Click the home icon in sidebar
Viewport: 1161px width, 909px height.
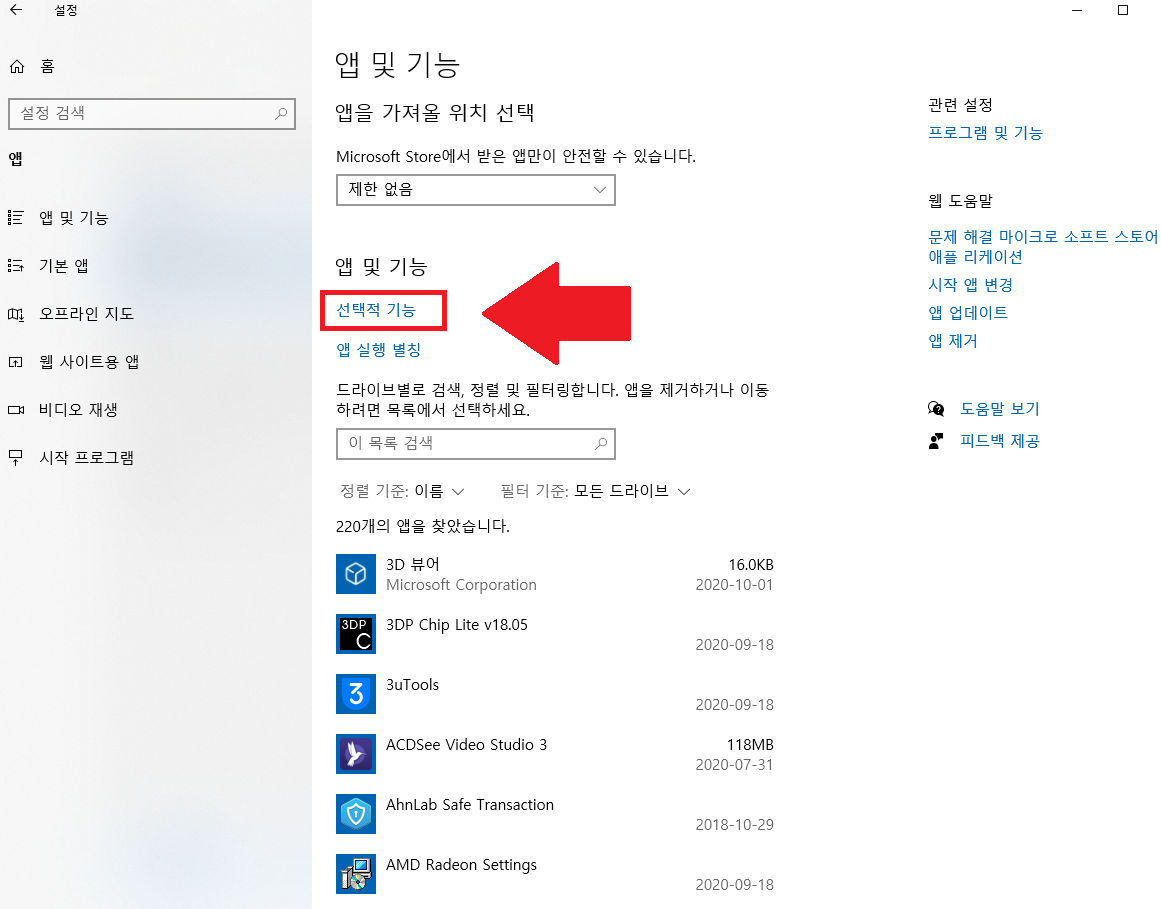click(17, 67)
